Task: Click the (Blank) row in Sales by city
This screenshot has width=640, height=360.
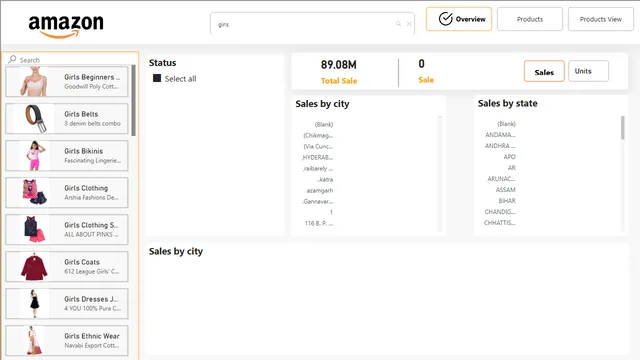Action: 324,124
